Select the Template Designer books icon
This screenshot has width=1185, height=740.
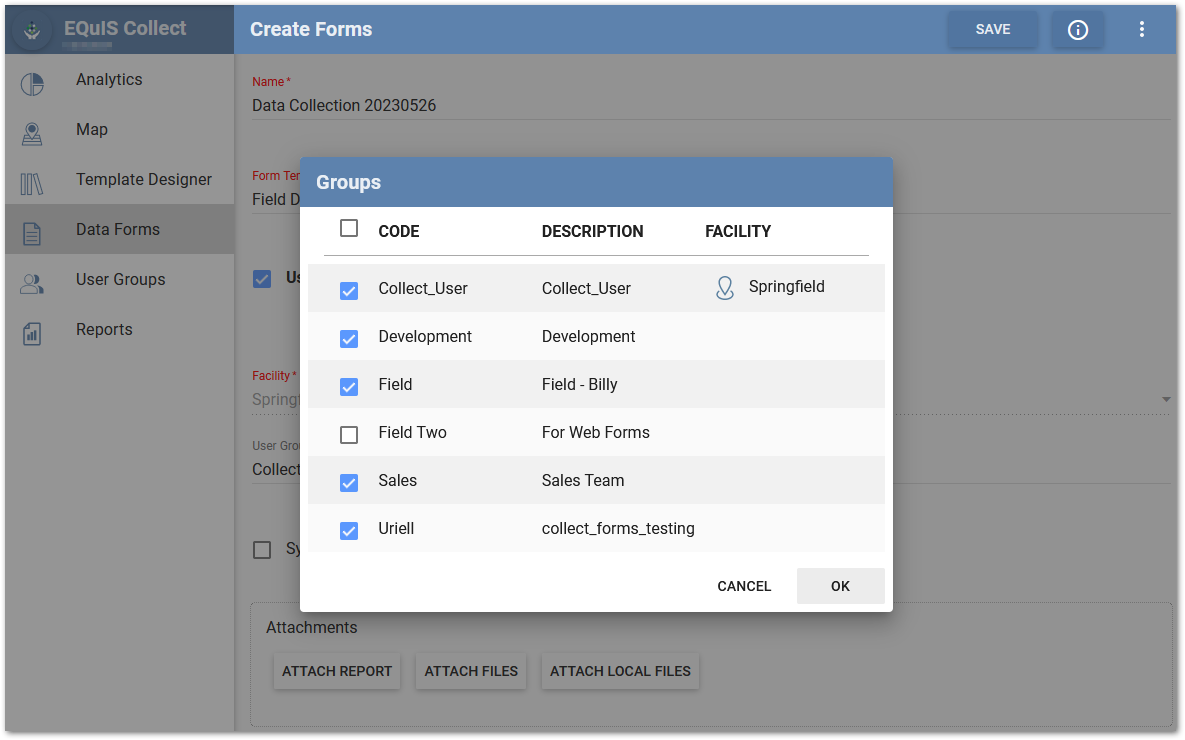pos(32,183)
